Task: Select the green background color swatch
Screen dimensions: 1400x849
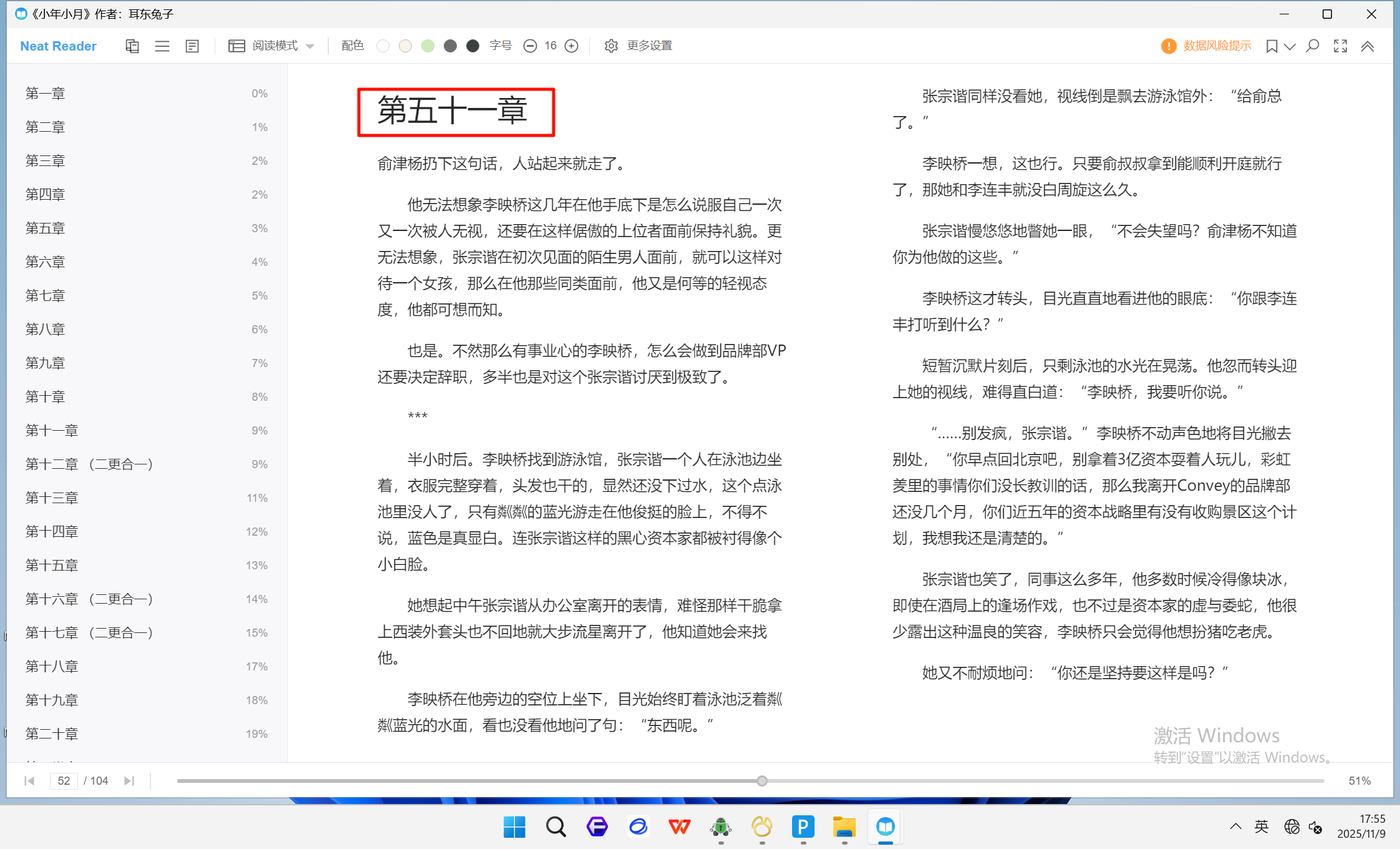Action: (428, 46)
